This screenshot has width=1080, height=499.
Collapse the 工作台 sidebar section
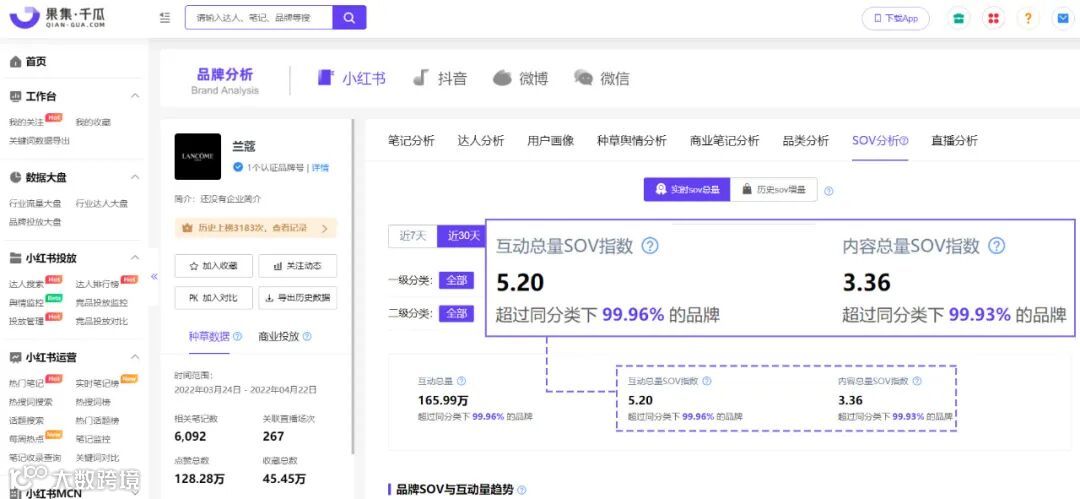coord(135,96)
